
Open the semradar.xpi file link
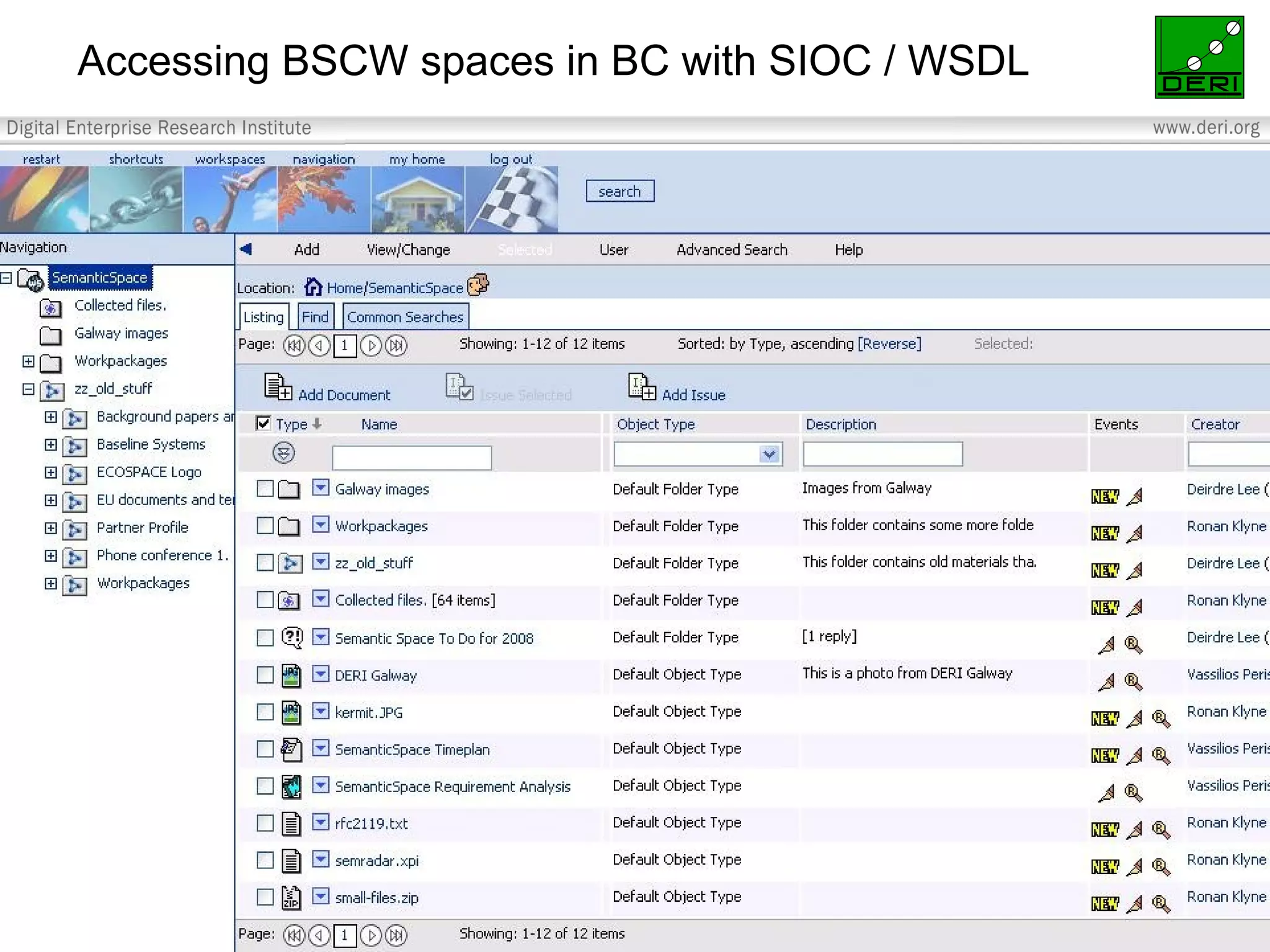(x=377, y=861)
